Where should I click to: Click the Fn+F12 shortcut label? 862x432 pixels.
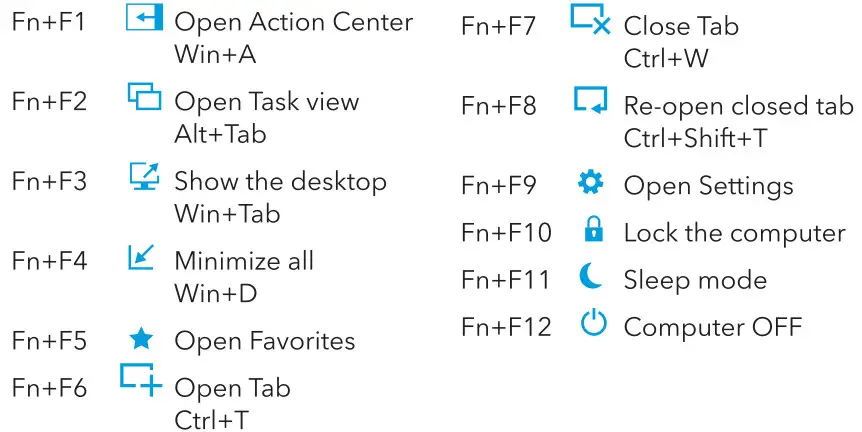click(x=506, y=326)
